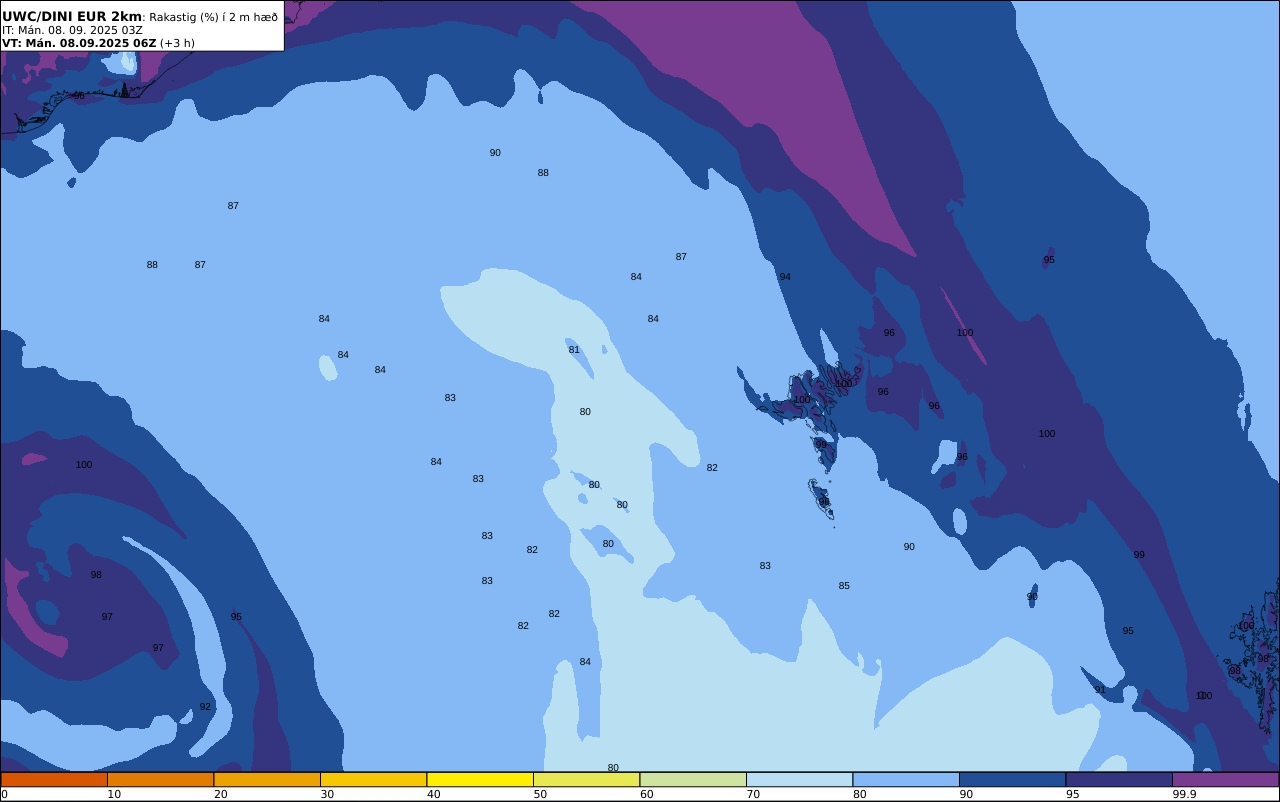Select the pale yellow 50–60 legend swatch
This screenshot has height=802, width=1280.
coord(587,779)
